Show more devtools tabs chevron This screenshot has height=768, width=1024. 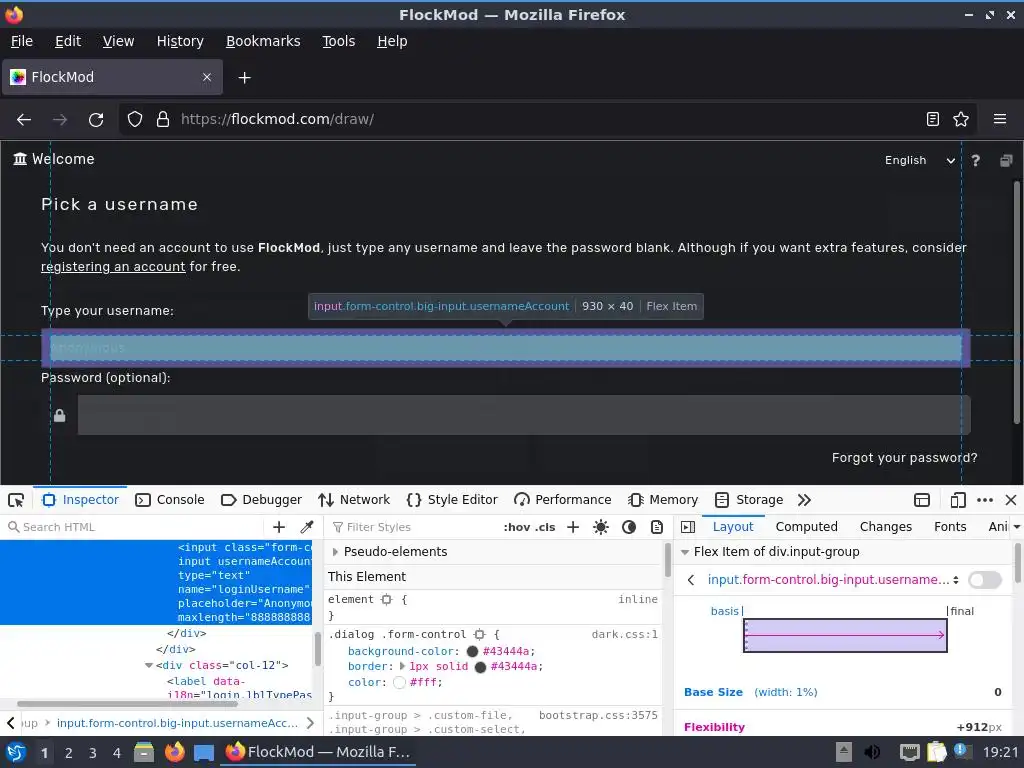pos(804,500)
